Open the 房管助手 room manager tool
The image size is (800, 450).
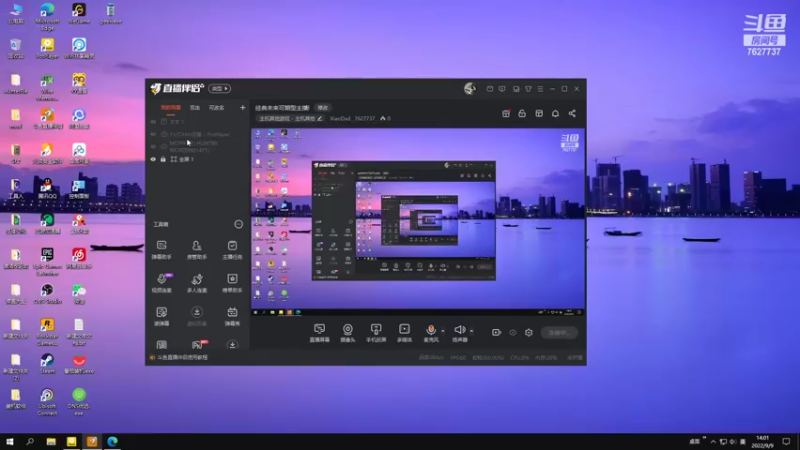coord(197,249)
